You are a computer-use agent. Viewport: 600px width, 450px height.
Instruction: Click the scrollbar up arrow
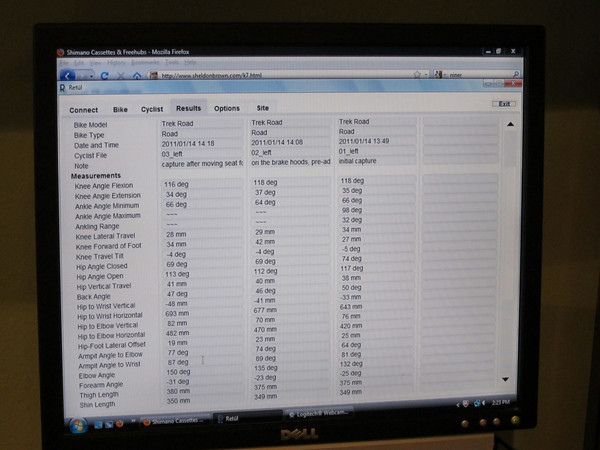click(x=510, y=124)
